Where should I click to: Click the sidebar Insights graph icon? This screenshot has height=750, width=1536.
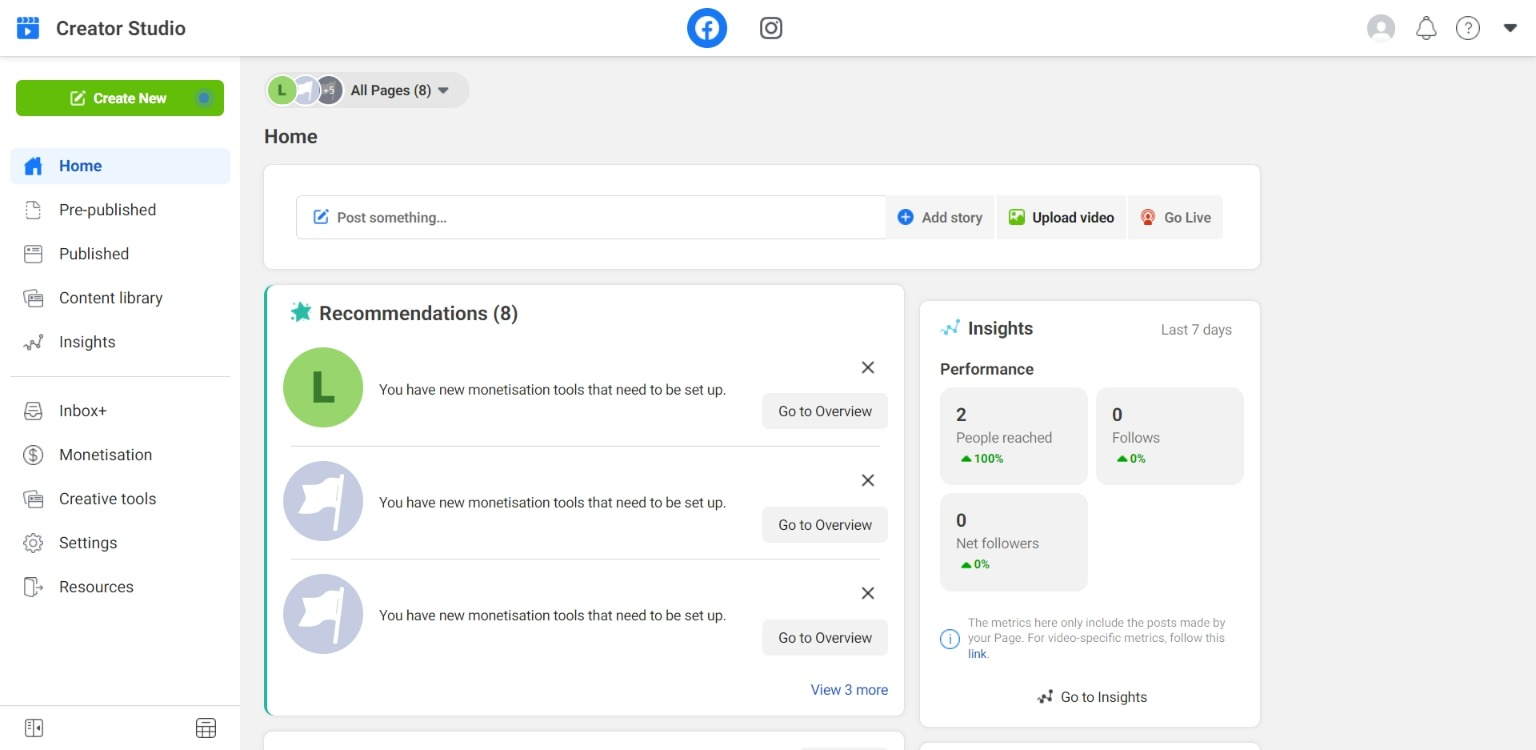pyautogui.click(x=33, y=342)
